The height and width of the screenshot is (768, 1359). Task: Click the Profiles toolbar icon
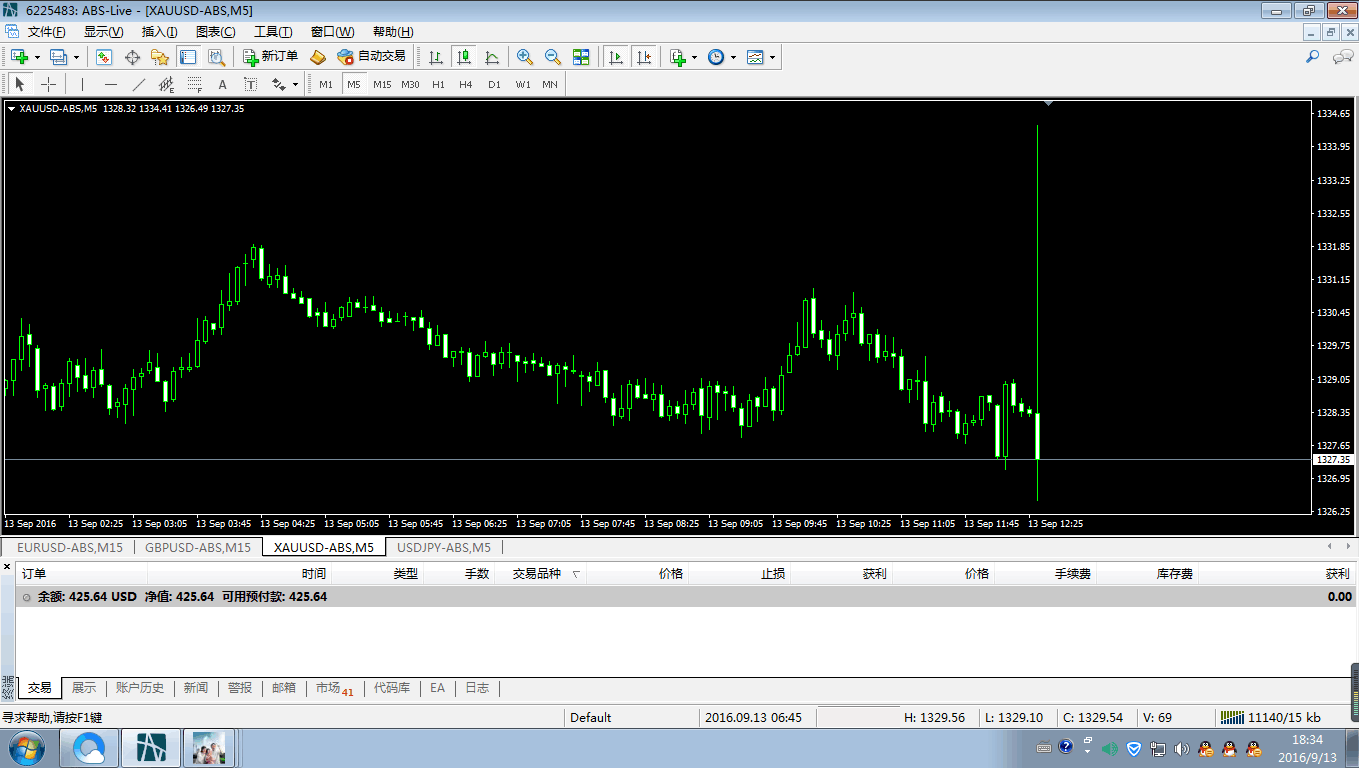pos(58,57)
